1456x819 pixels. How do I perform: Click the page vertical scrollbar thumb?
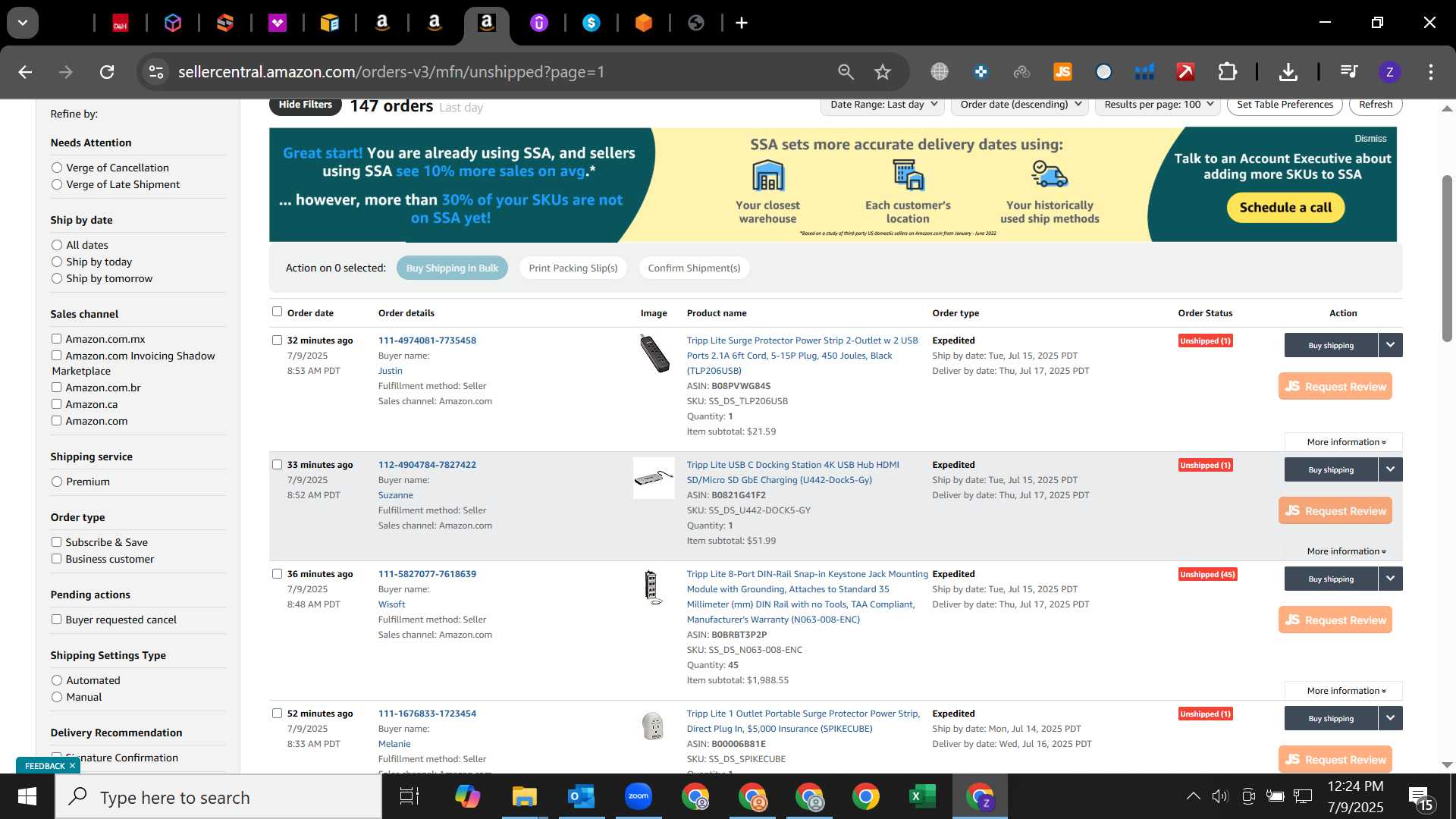(x=1447, y=258)
